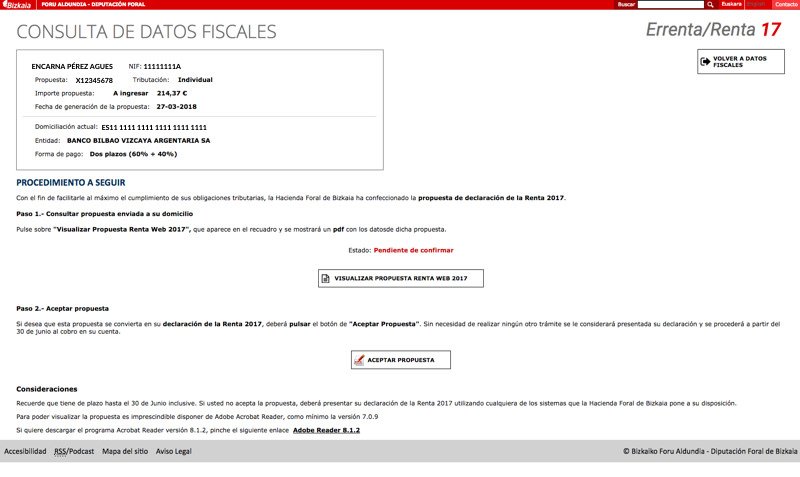Click Visualizar Propuesta Renta Web 2017 button
The image size is (800, 477).
click(x=401, y=279)
